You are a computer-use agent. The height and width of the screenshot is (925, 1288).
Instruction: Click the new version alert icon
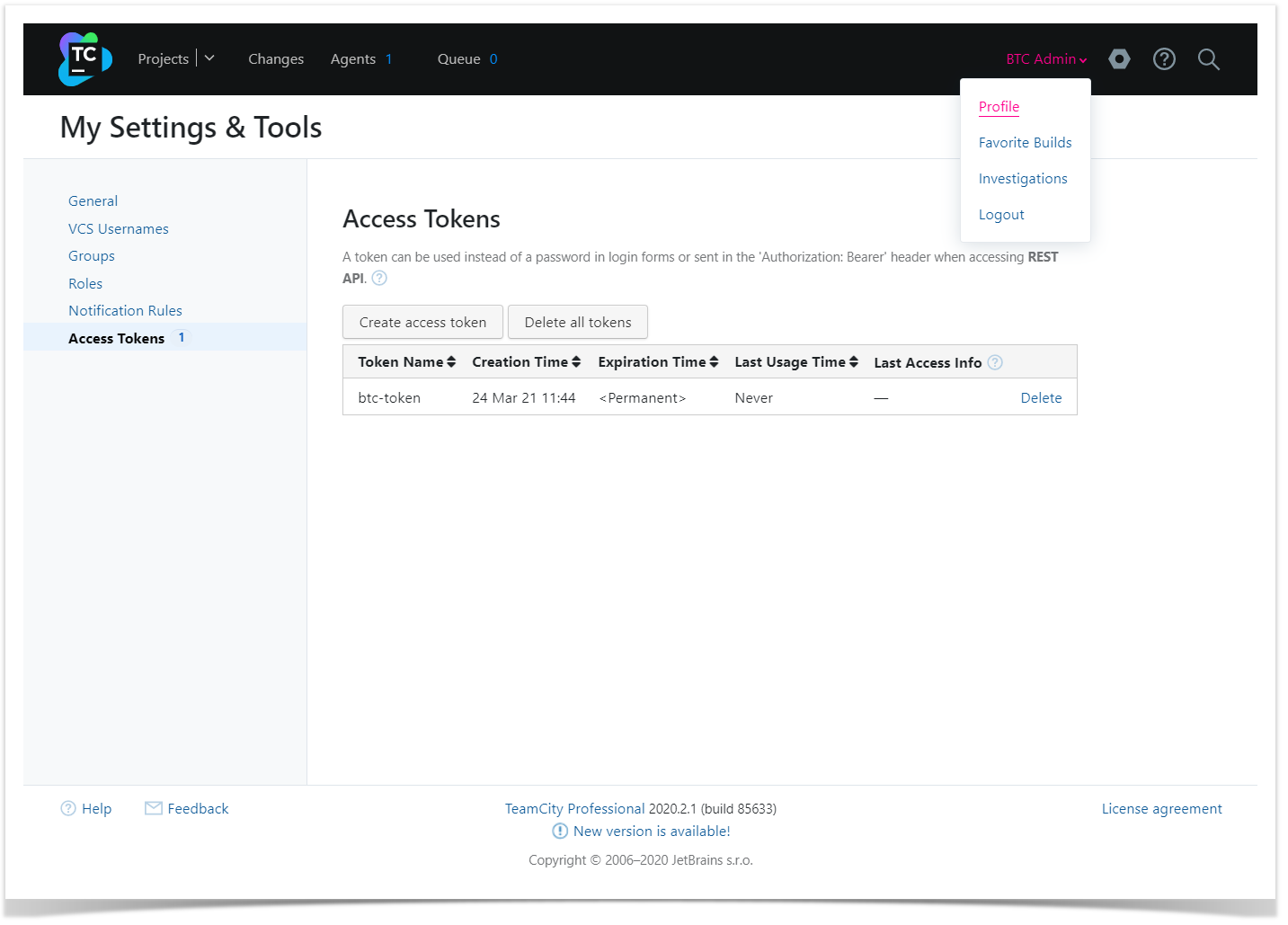560,831
